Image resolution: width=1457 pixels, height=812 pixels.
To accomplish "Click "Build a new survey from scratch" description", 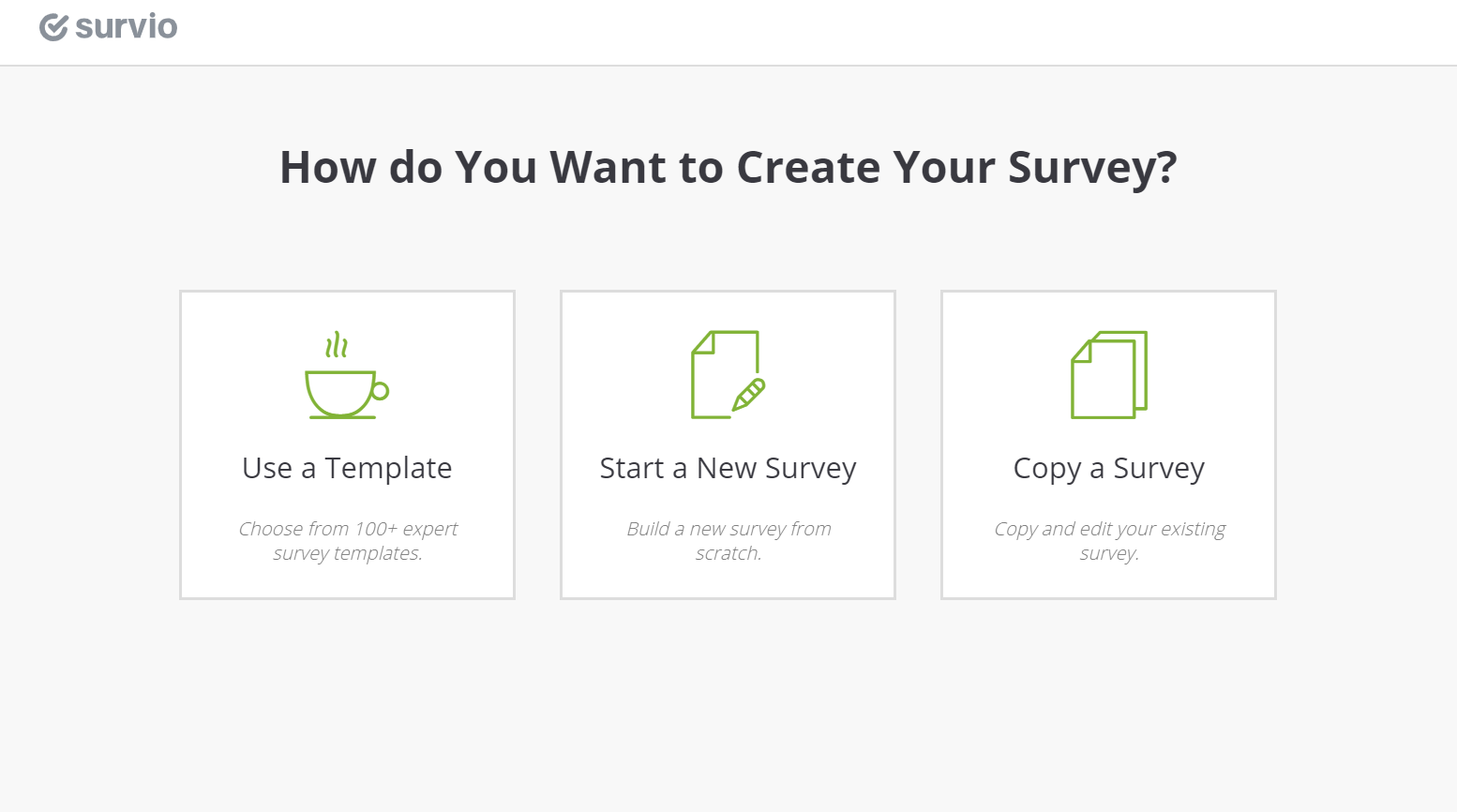I will tap(728, 541).
